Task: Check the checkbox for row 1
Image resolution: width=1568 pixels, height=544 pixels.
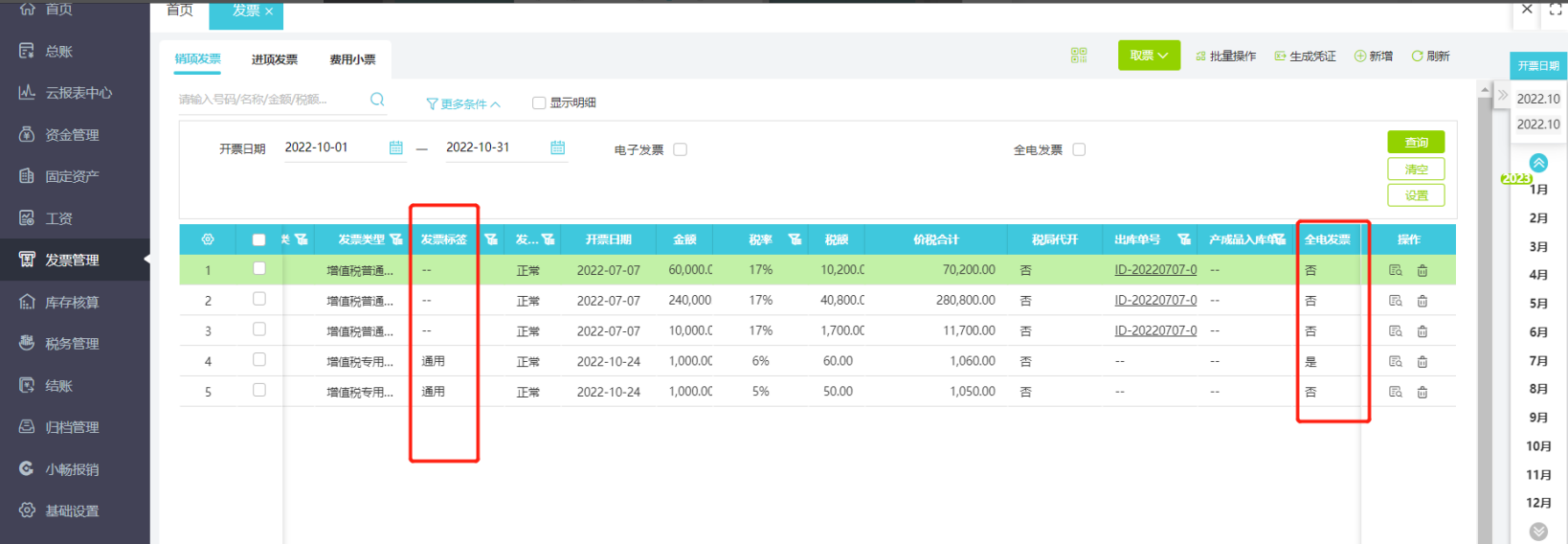Action: pos(258,269)
